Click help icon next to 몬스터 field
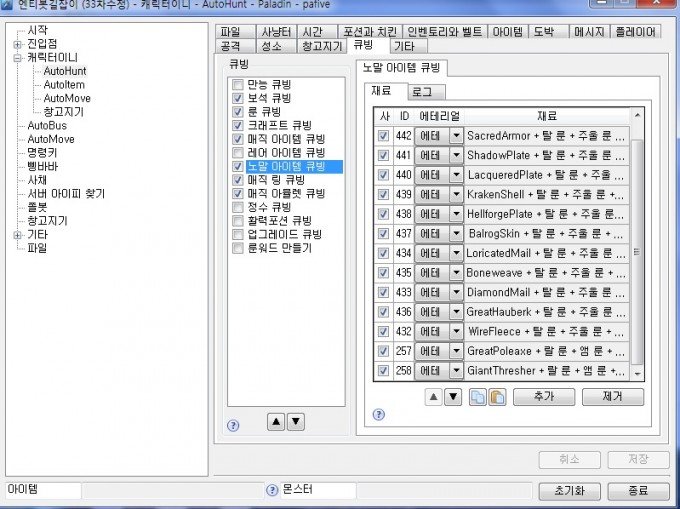 (x=272, y=490)
